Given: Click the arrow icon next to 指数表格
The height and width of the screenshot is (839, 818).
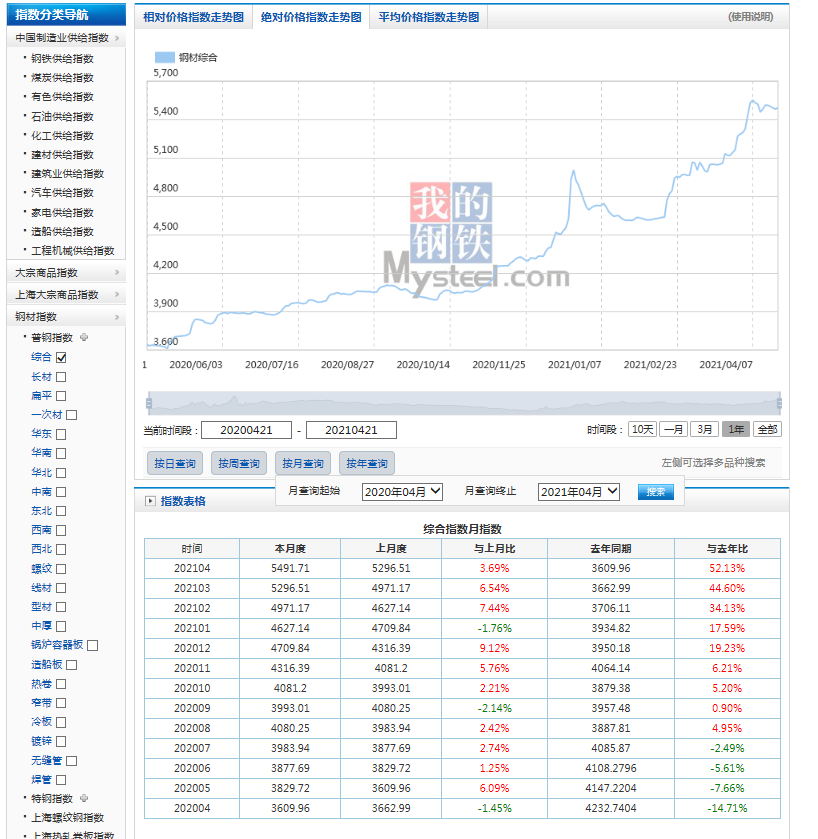Looking at the screenshot, I should point(151,501).
